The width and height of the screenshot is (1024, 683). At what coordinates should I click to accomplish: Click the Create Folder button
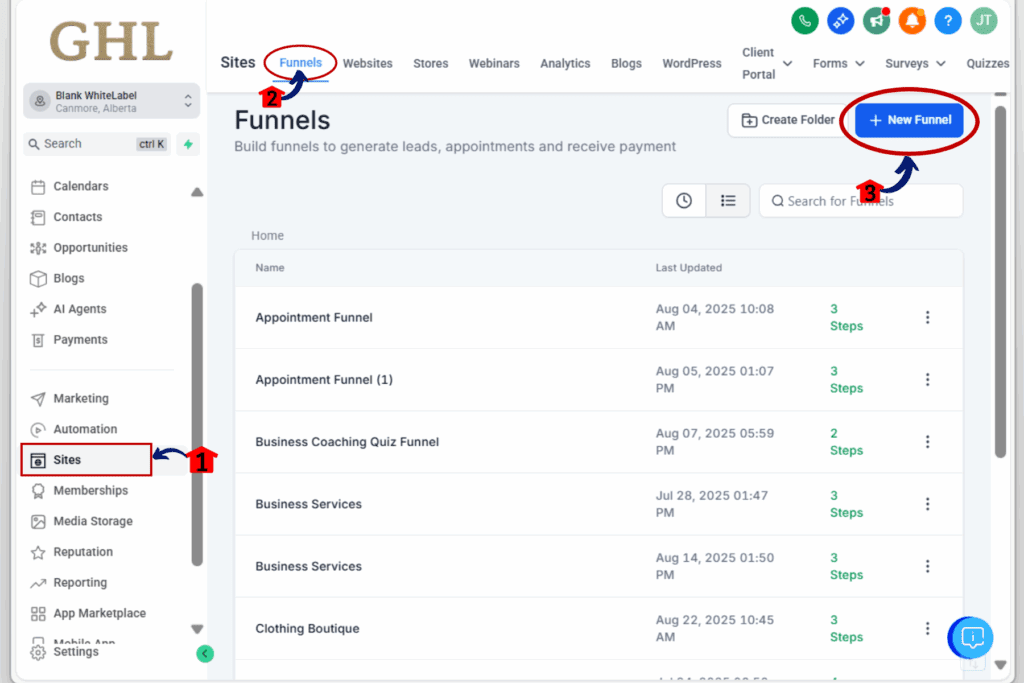point(788,120)
